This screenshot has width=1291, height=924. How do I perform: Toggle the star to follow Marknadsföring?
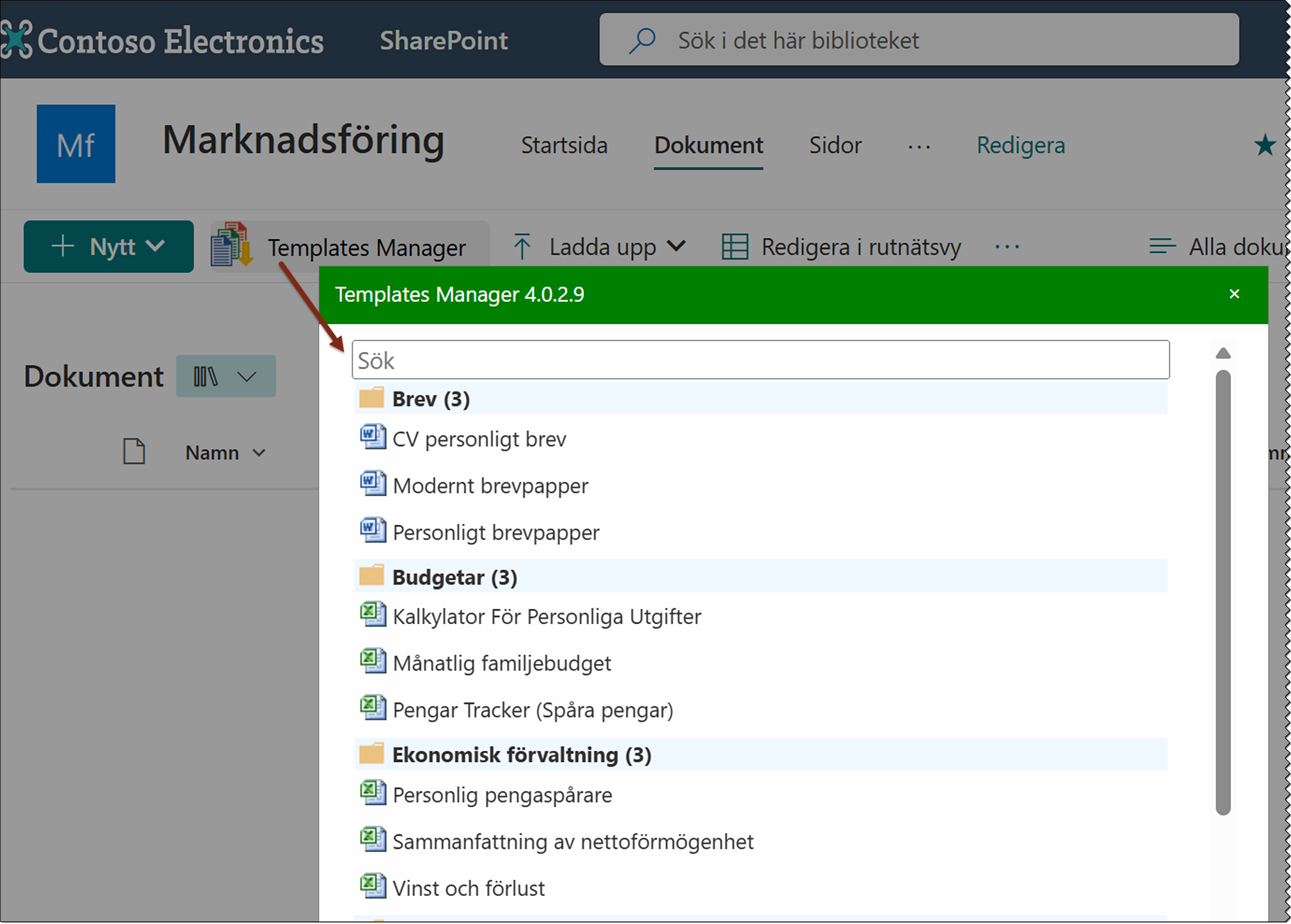(1264, 145)
